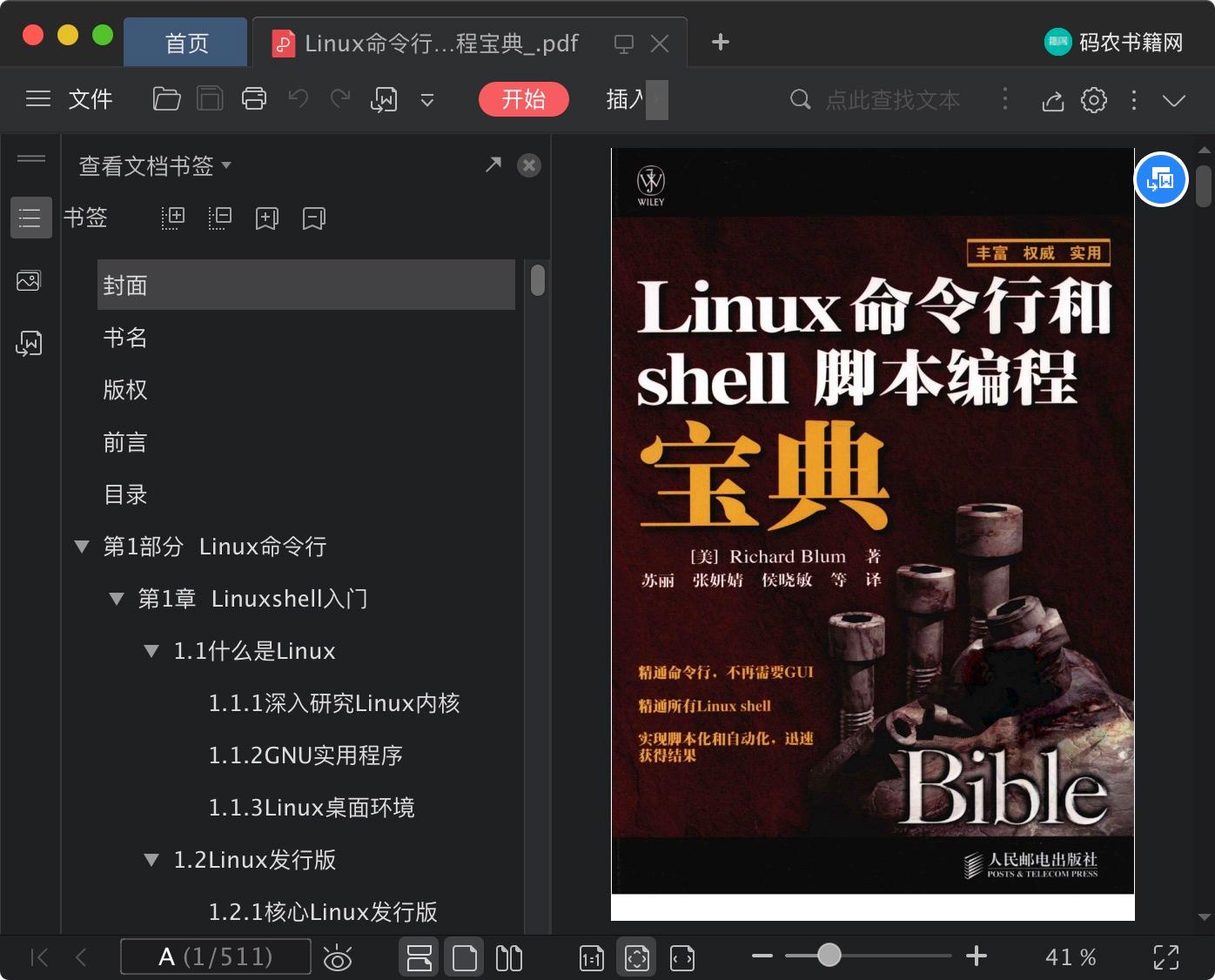This screenshot has width=1215, height=980.
Task: Toggle fit page zoom
Action: (637, 957)
